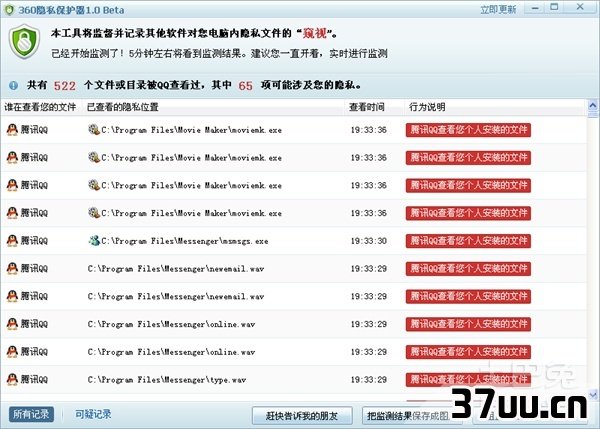Click the red number 65 count
The height and width of the screenshot is (429, 600).
coord(246,86)
